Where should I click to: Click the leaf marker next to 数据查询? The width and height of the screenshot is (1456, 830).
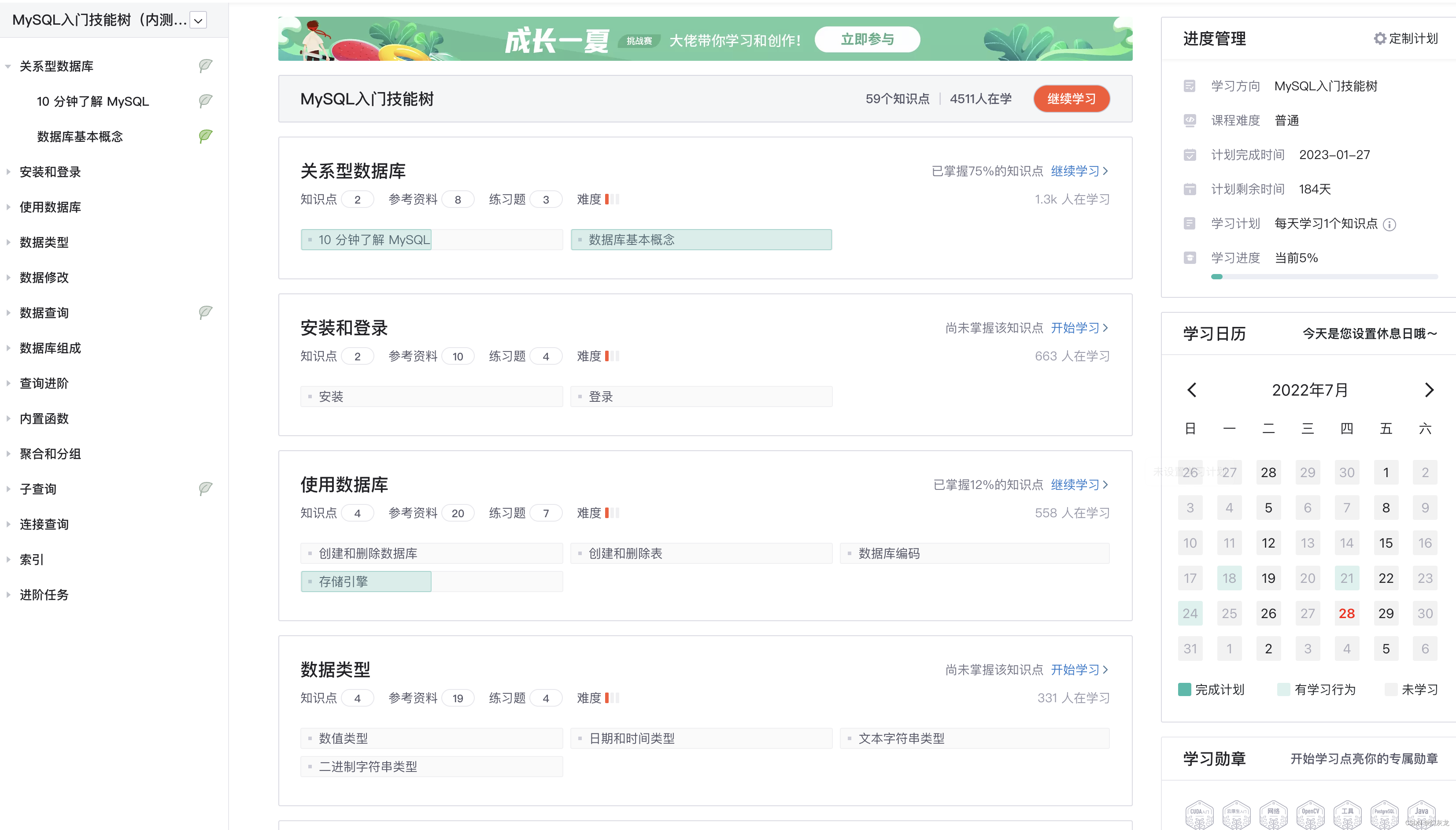205,312
